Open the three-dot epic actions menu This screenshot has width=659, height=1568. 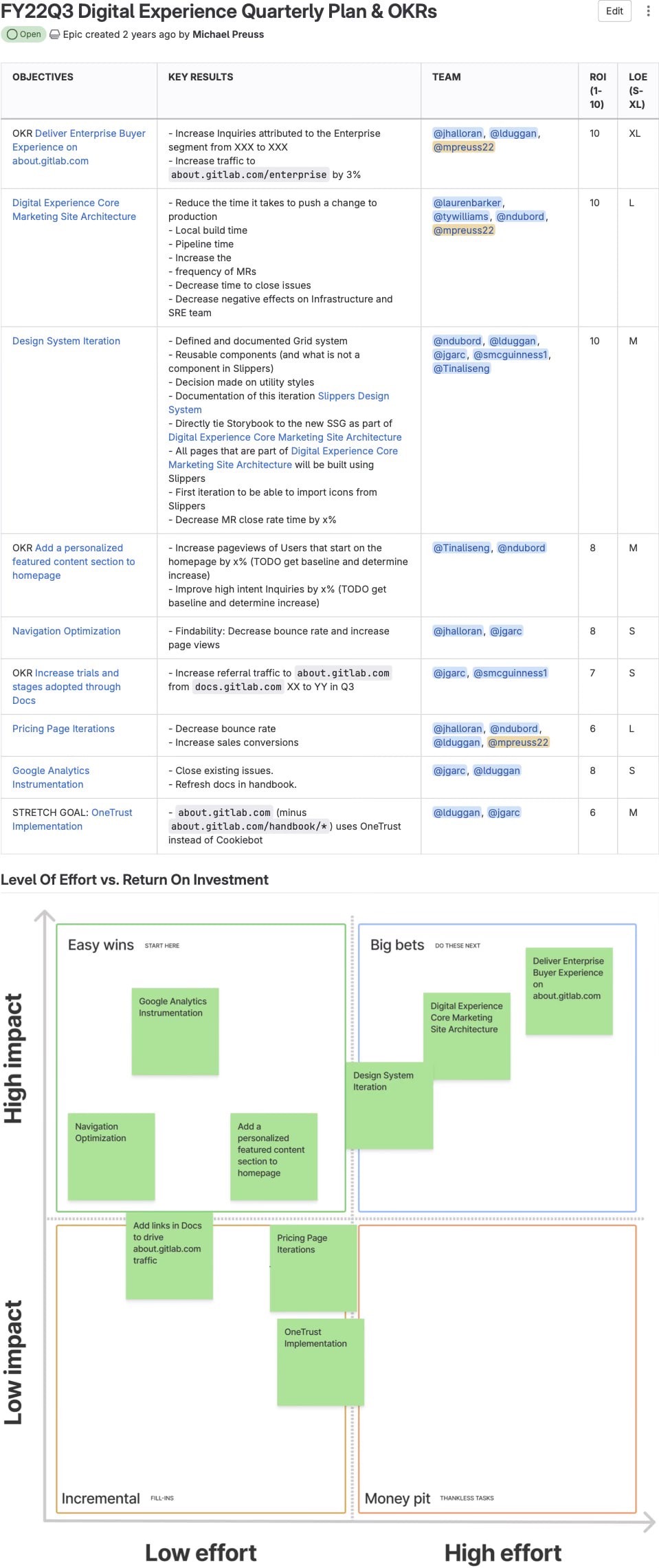[648, 11]
